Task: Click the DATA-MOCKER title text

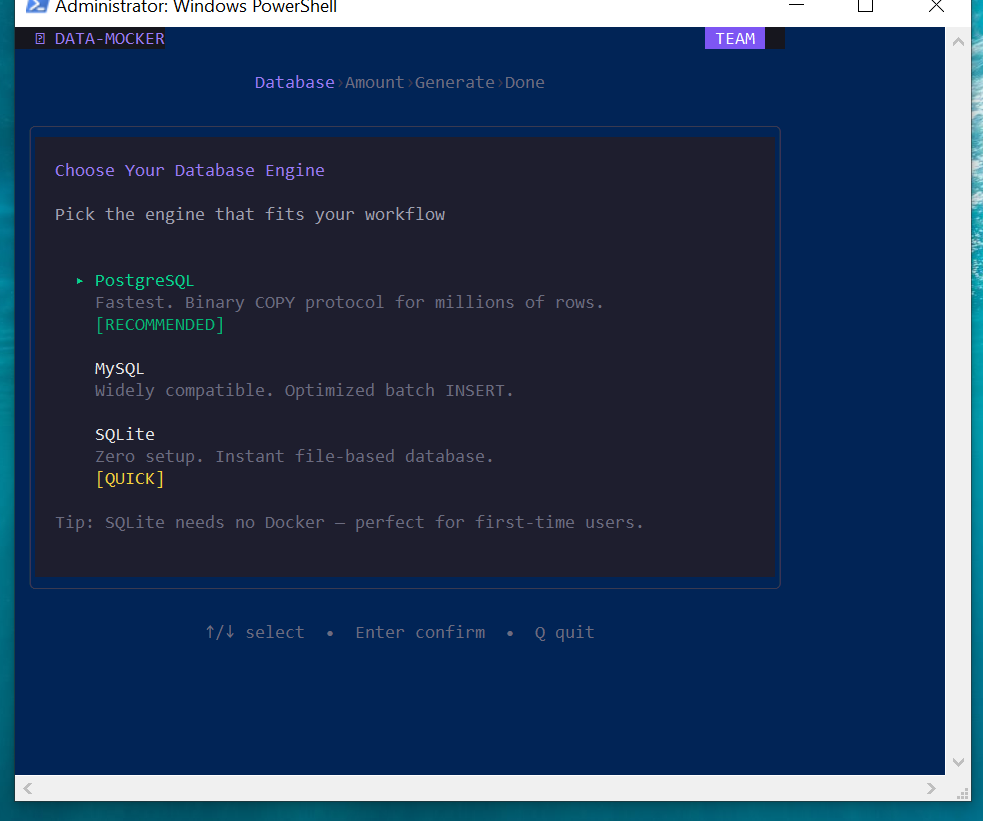Action: [x=110, y=39]
